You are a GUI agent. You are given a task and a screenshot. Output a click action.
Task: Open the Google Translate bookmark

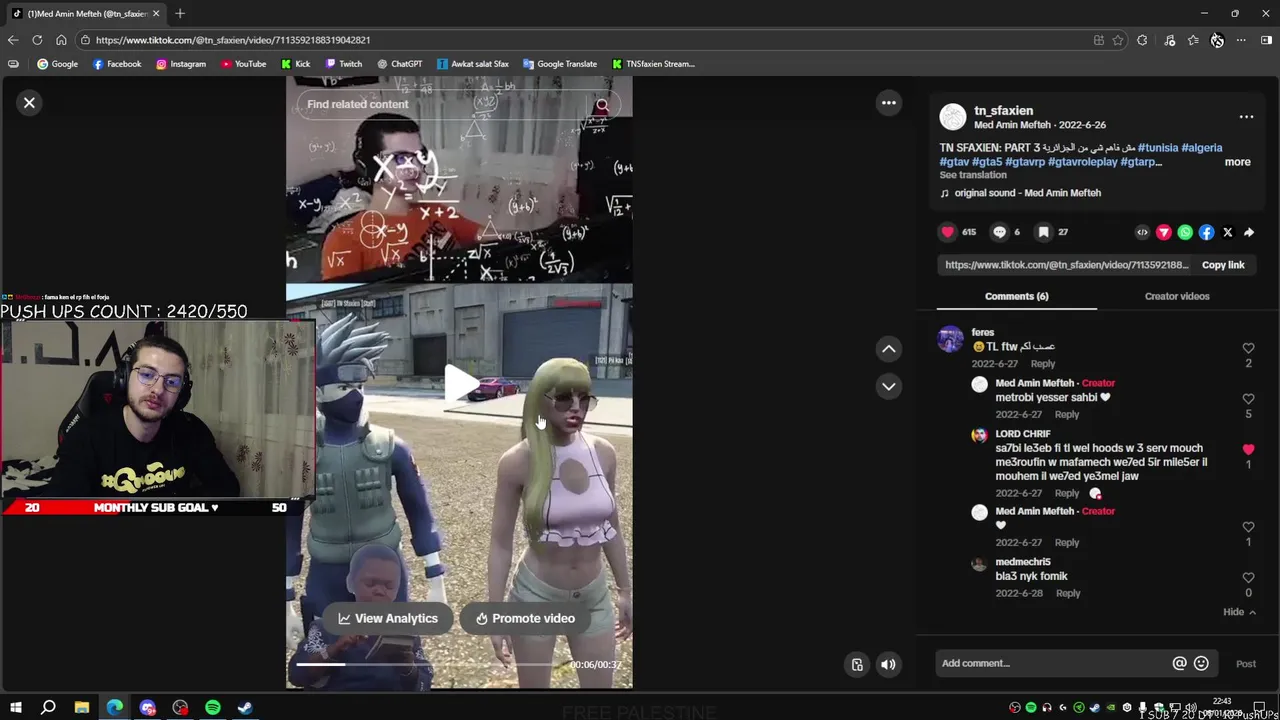[560, 64]
